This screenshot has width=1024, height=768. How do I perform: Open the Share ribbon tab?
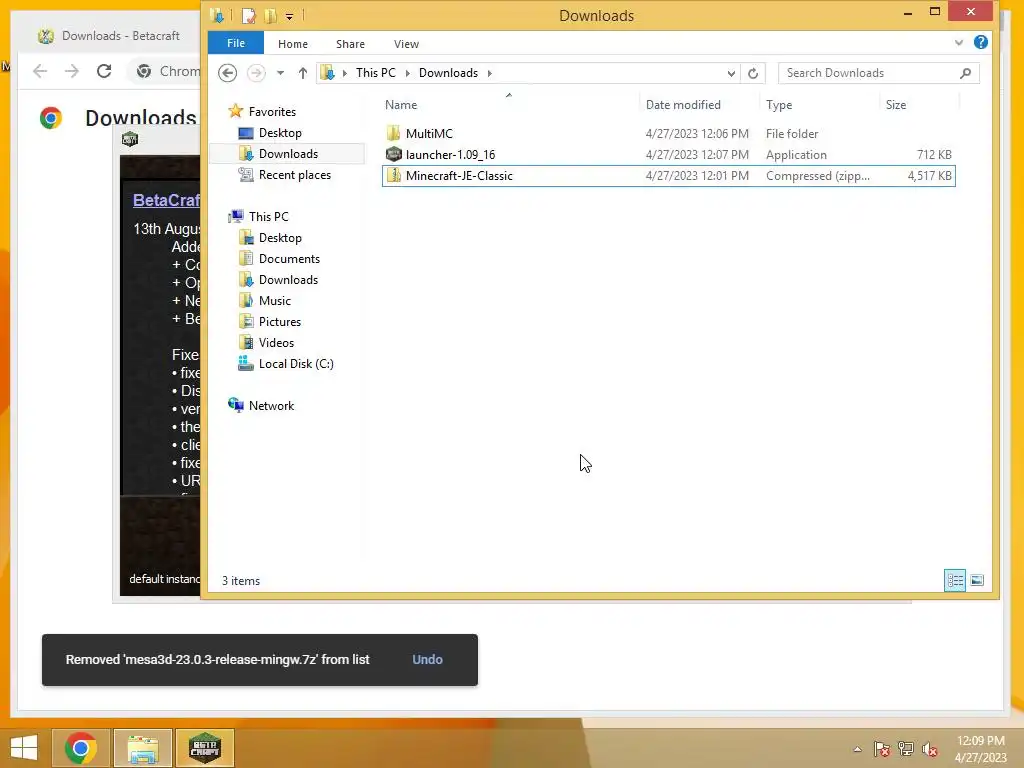(350, 44)
